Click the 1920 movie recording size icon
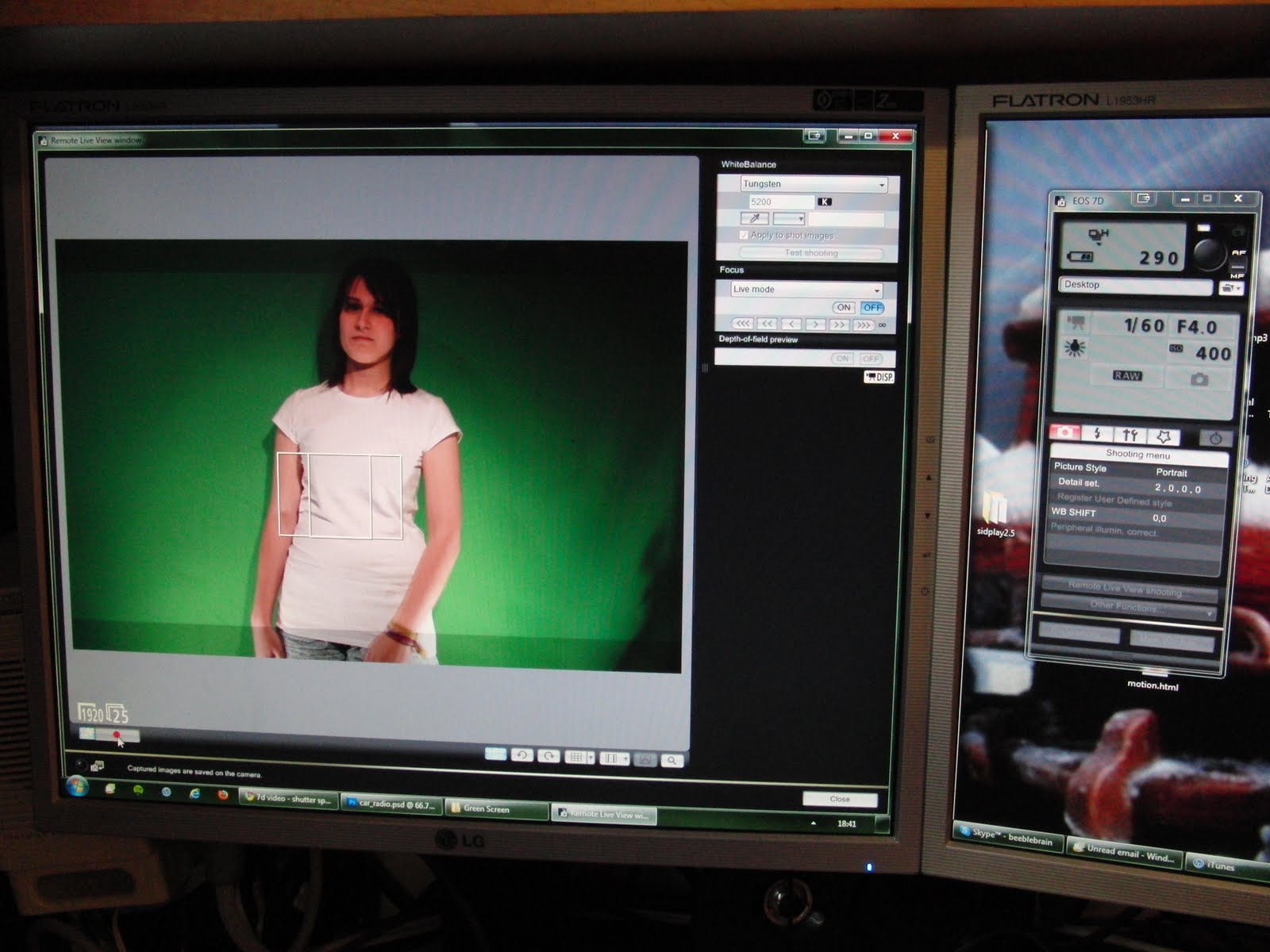Viewport: 1270px width, 952px height. coord(91,712)
